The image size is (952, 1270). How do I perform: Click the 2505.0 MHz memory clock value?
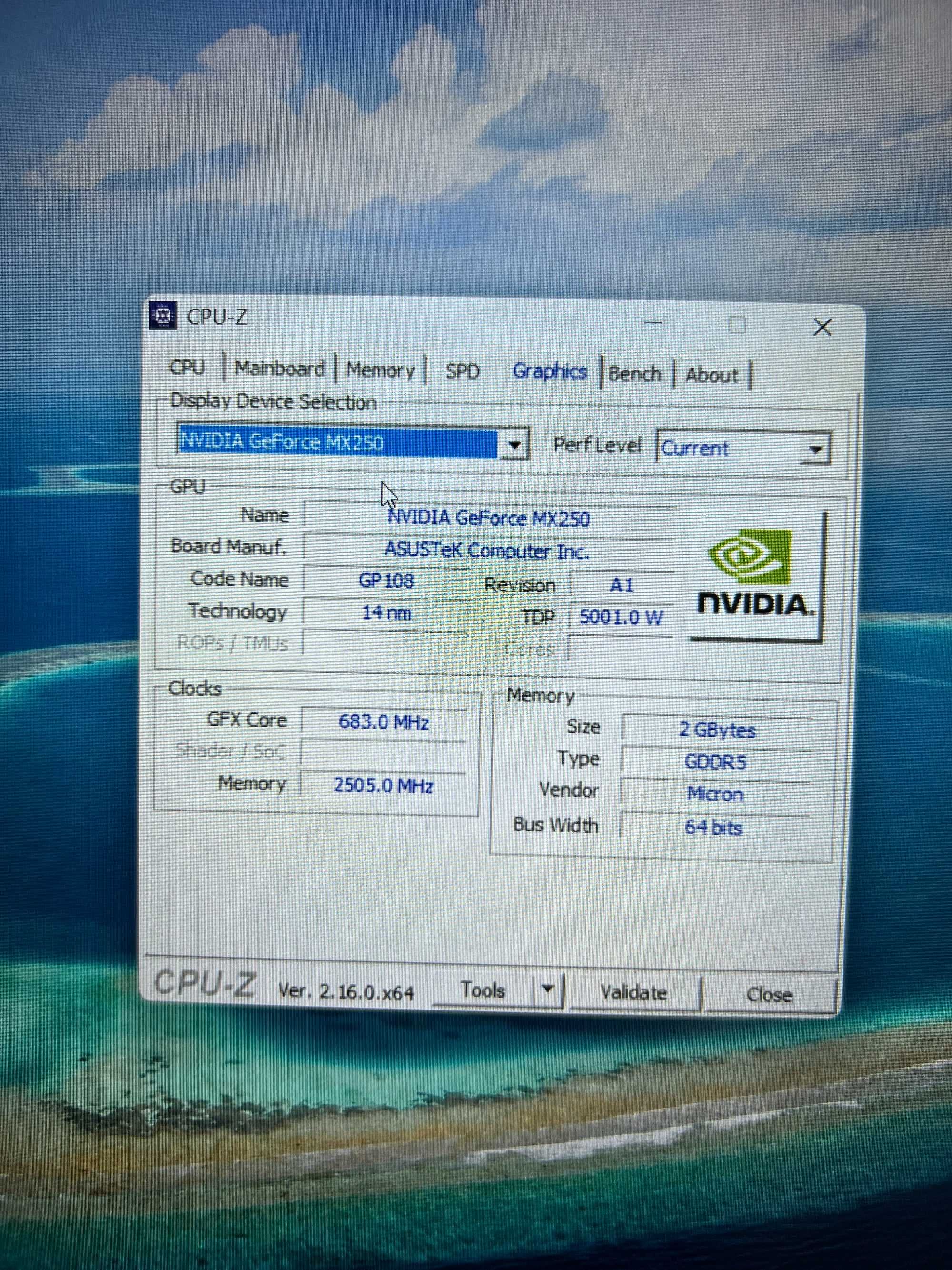[383, 785]
